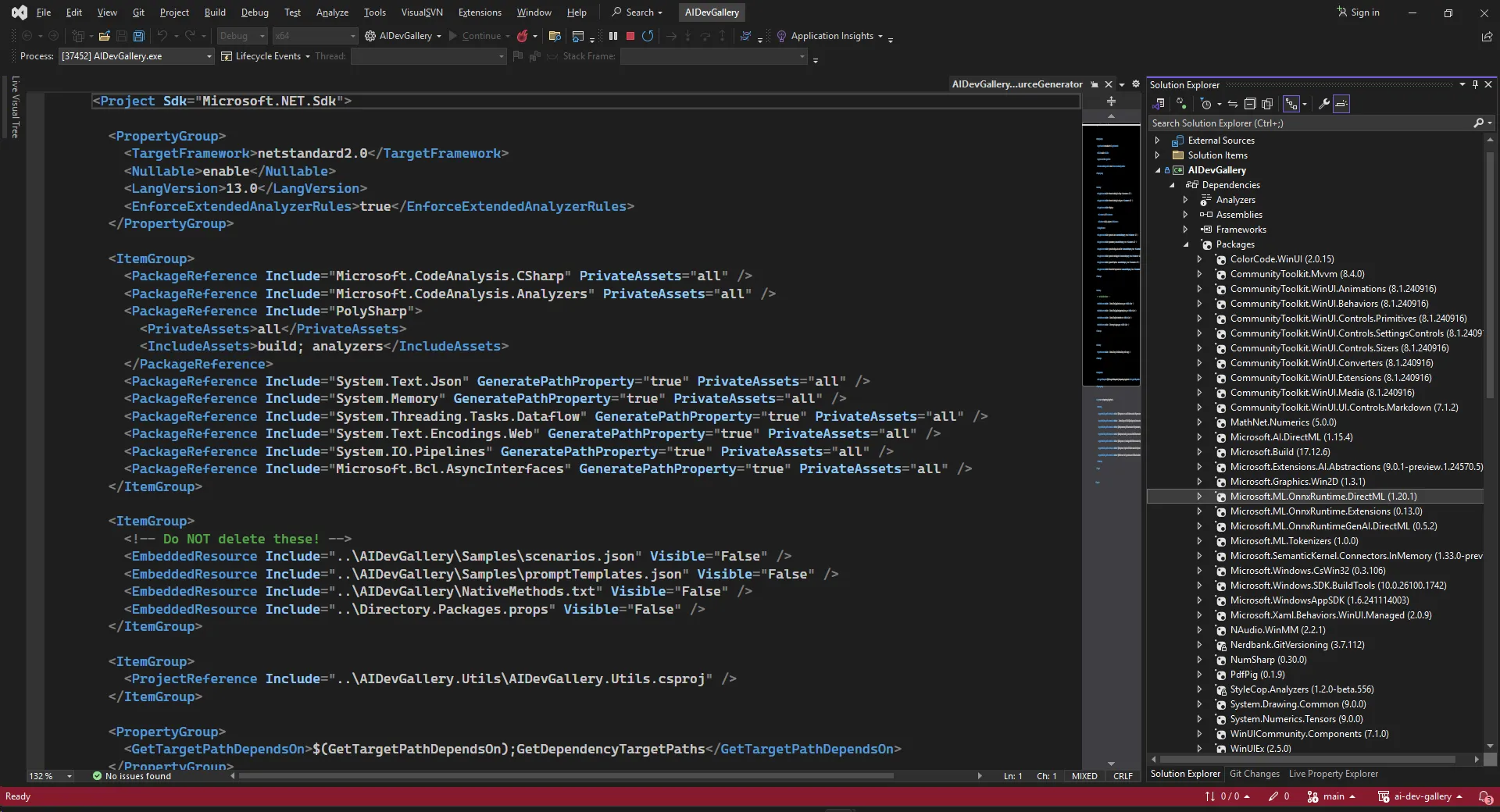Click the No issues found indicator
This screenshot has width=1500, height=812.
131,777
